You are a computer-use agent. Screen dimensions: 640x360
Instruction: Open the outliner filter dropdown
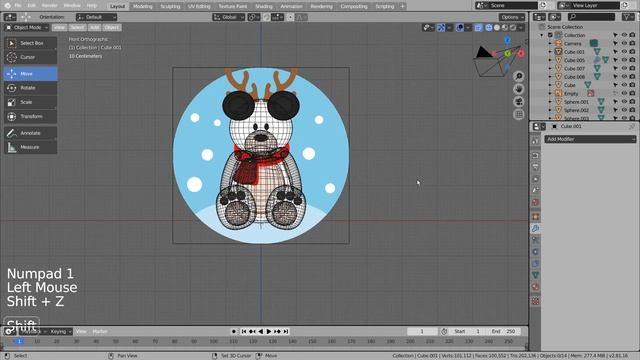(628, 17)
